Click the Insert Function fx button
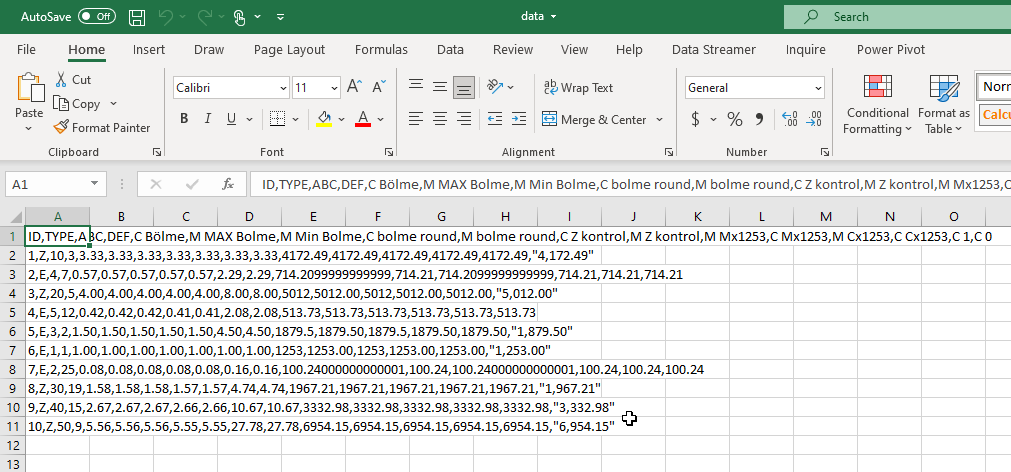Viewport: 1011px width, 472px height. 228,184
